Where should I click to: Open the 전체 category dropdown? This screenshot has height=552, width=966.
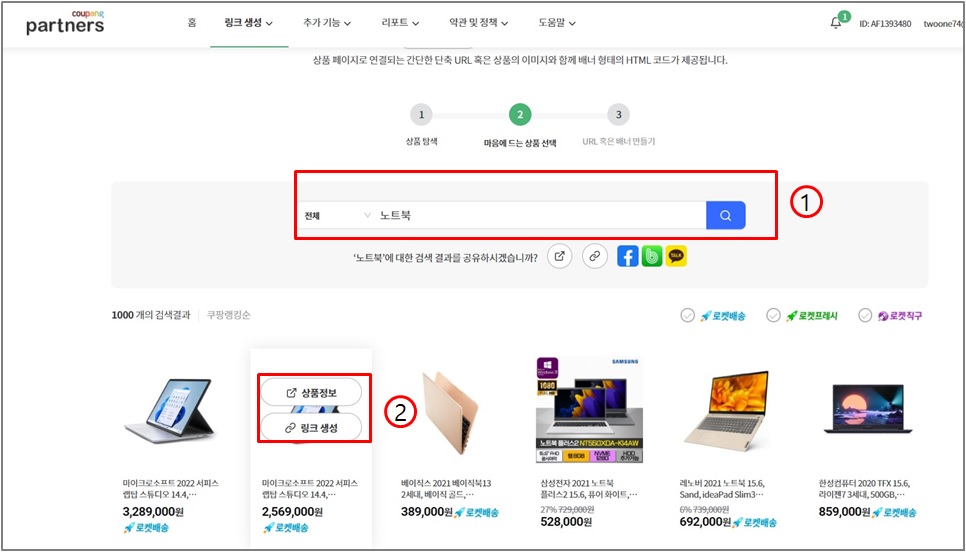pos(337,215)
